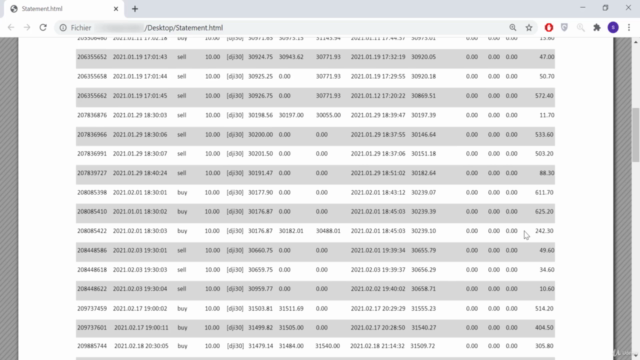Screen dimensions: 640x360
Task: Select ticket number 209885744
Action: click(92, 346)
